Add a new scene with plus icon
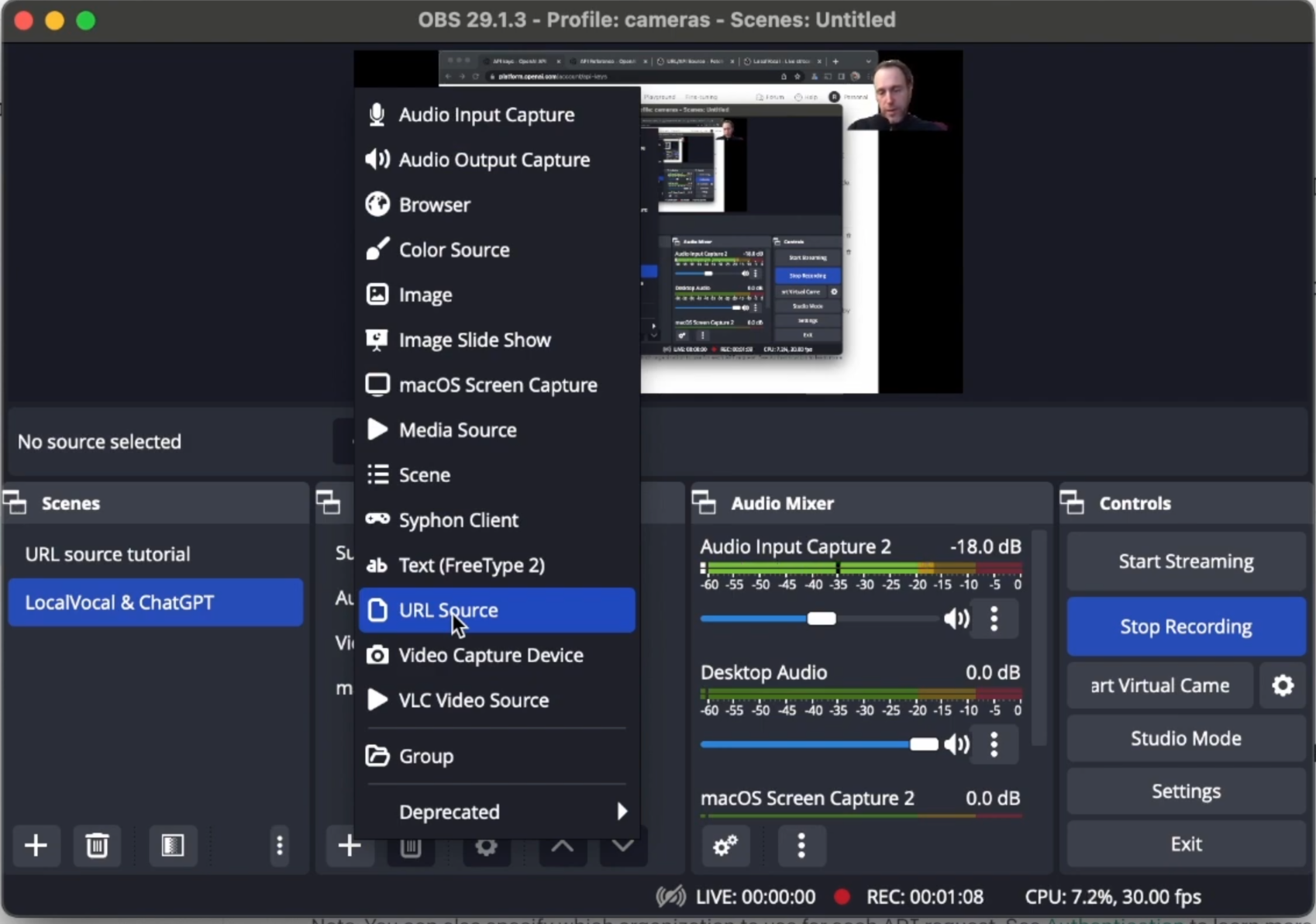 36,845
